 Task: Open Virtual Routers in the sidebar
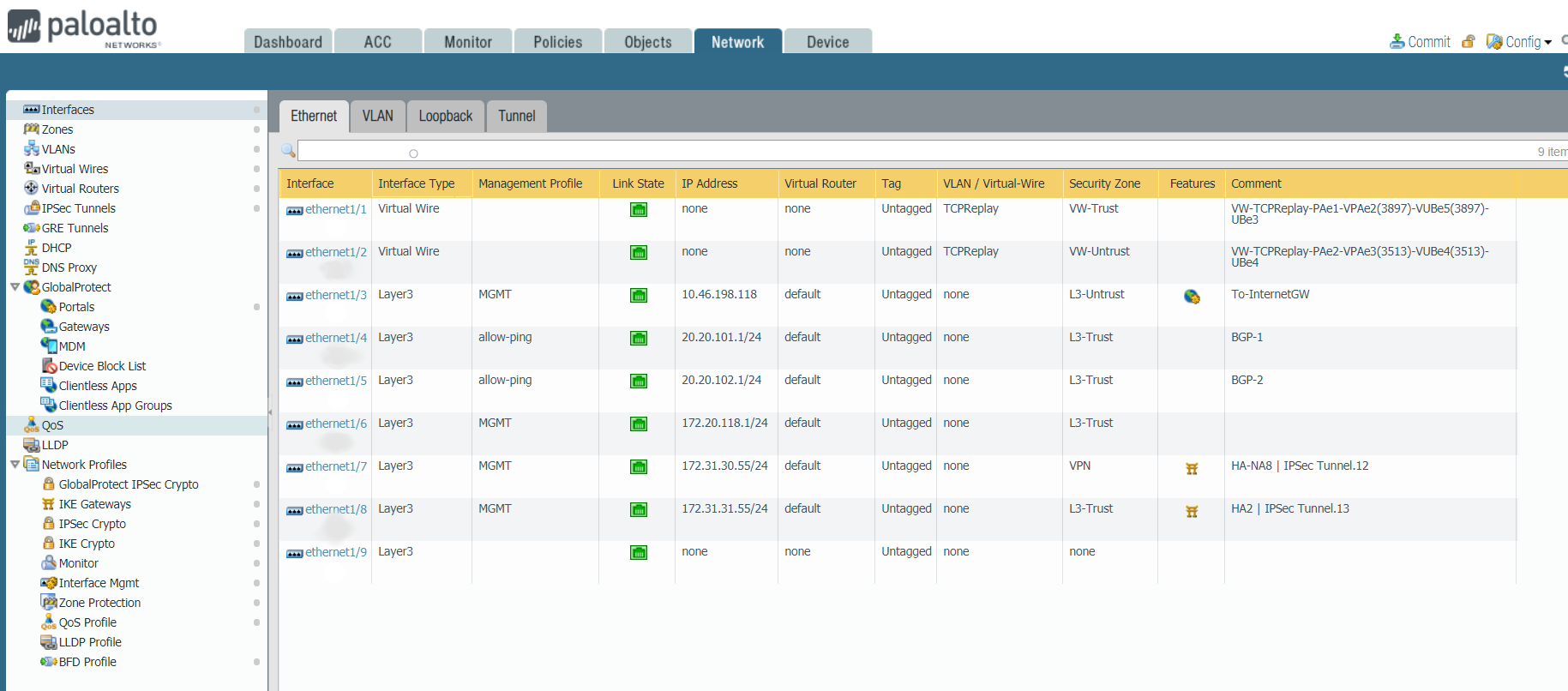point(80,189)
